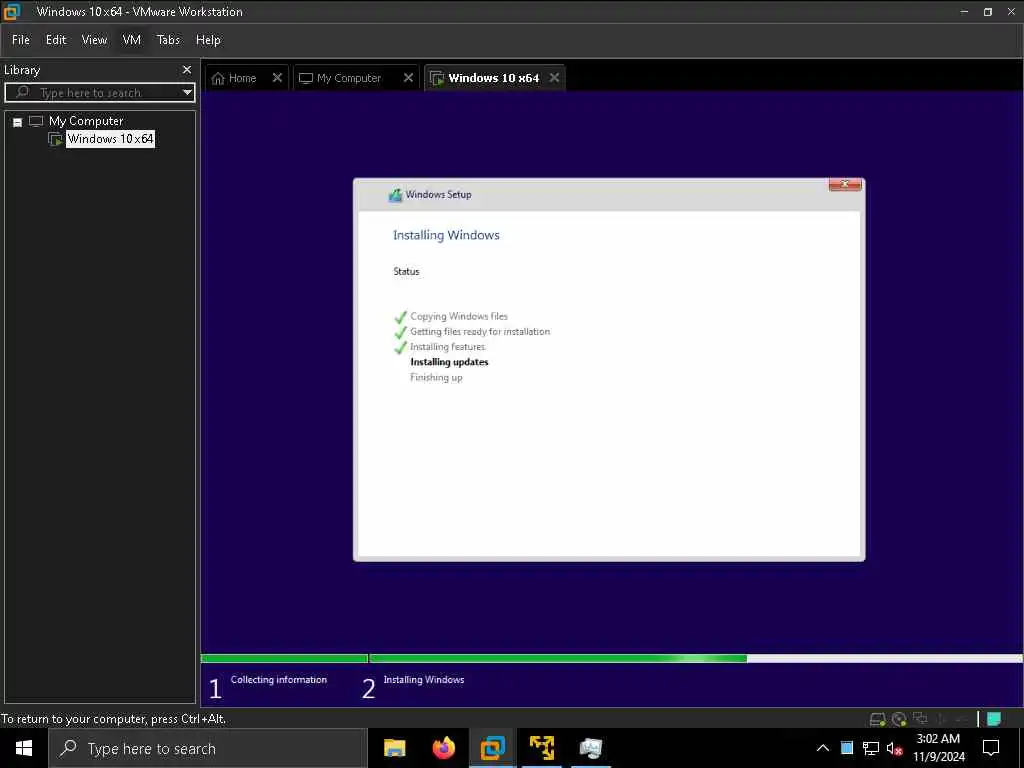Open the clock showing 3:02 AM
Viewport: 1024px width, 768px height.
[x=939, y=748]
